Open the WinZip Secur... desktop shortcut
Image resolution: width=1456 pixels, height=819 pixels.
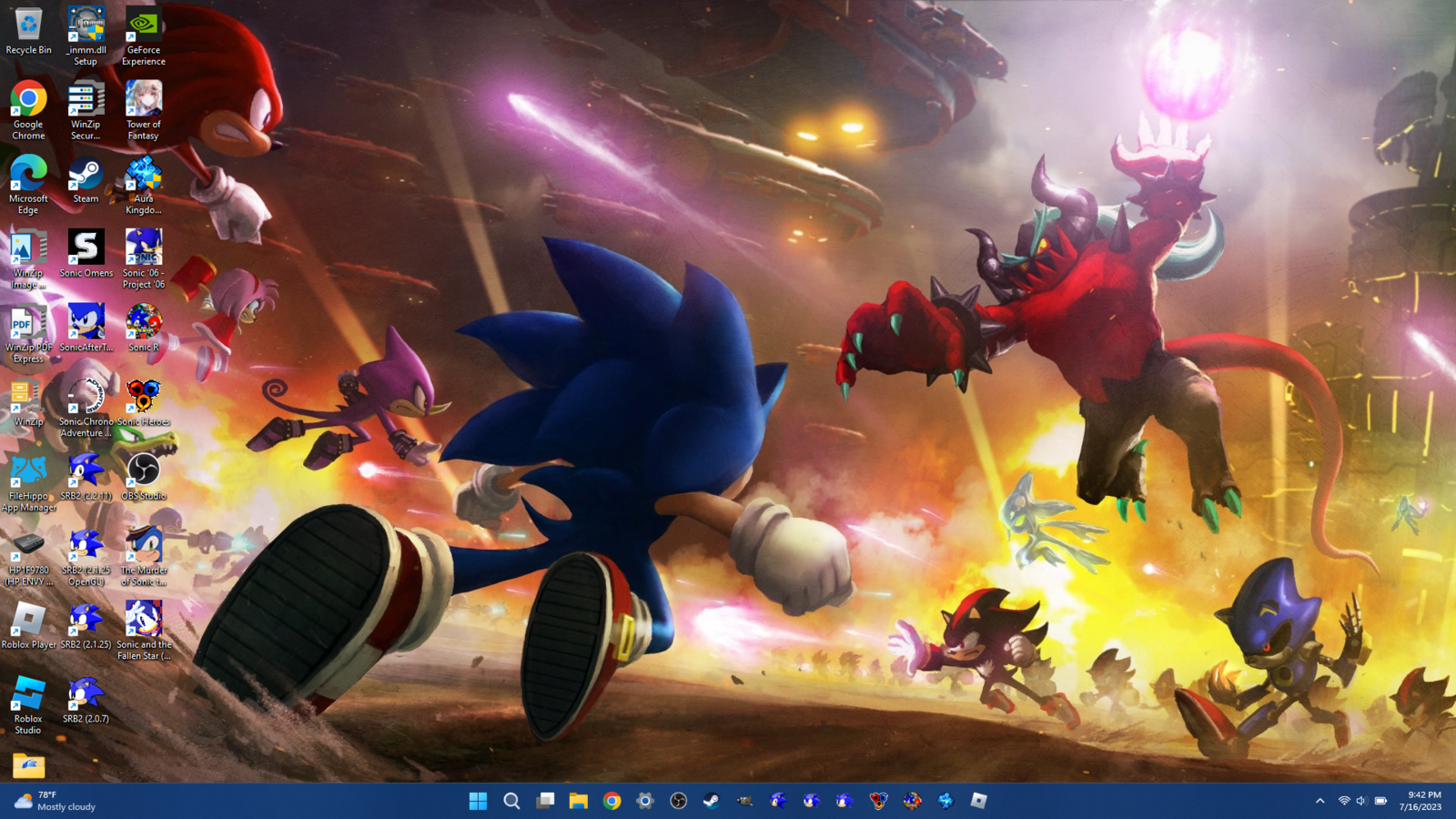tap(86, 111)
